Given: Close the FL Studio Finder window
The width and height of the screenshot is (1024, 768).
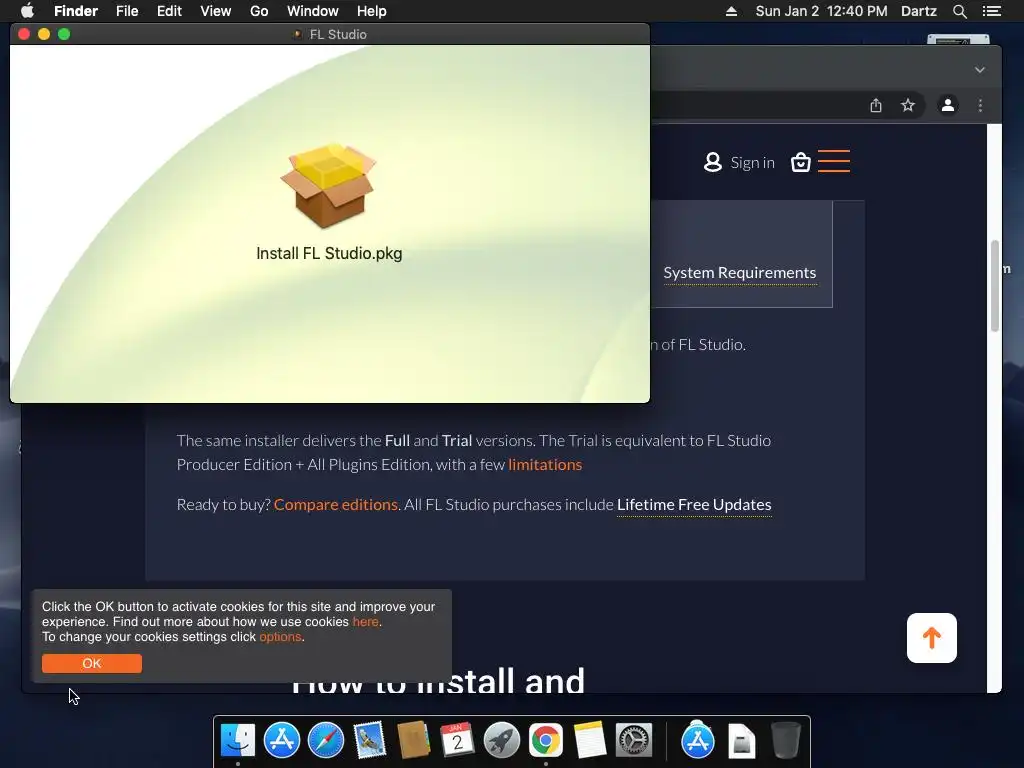Looking at the screenshot, I should 24,34.
